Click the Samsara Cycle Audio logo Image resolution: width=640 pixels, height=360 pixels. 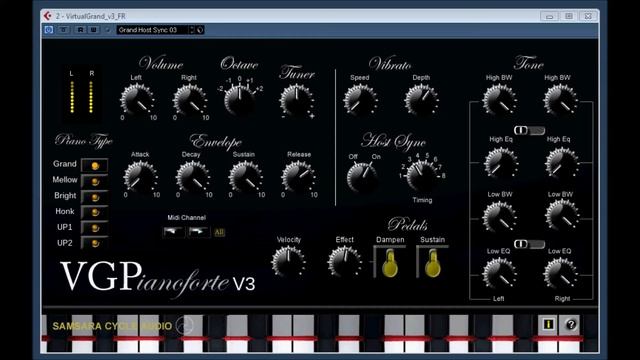tap(122, 326)
